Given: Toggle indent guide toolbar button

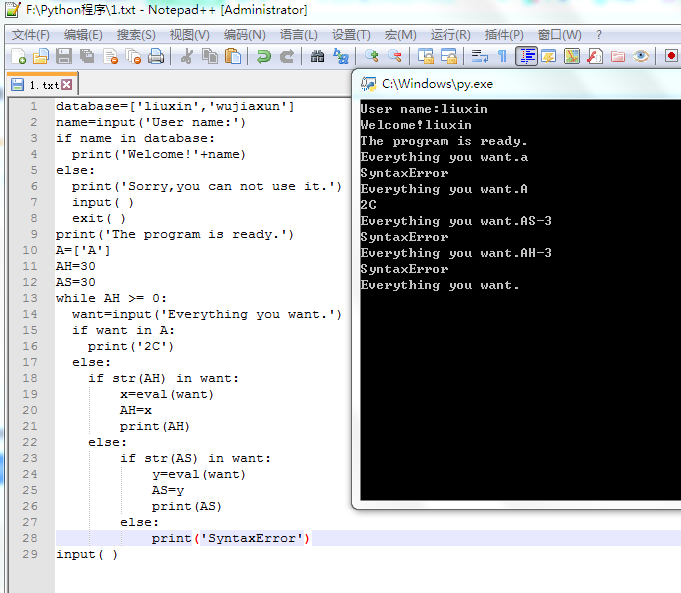Looking at the screenshot, I should click(526, 56).
